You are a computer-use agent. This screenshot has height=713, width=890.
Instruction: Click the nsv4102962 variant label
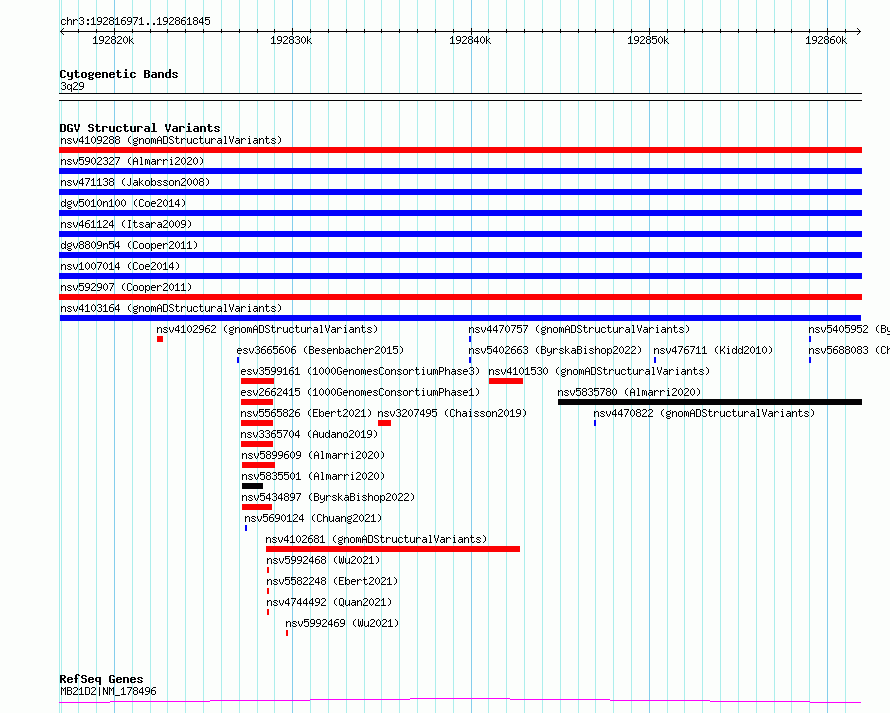tap(267, 329)
